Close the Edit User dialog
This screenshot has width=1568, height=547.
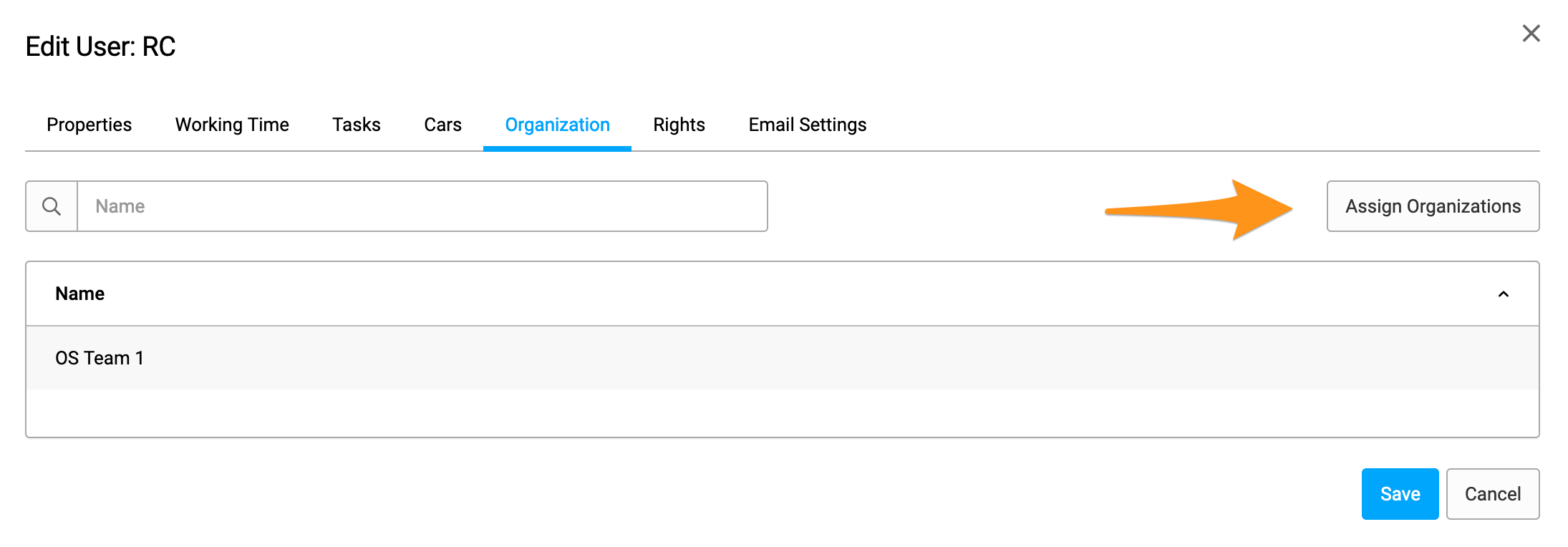1531,33
